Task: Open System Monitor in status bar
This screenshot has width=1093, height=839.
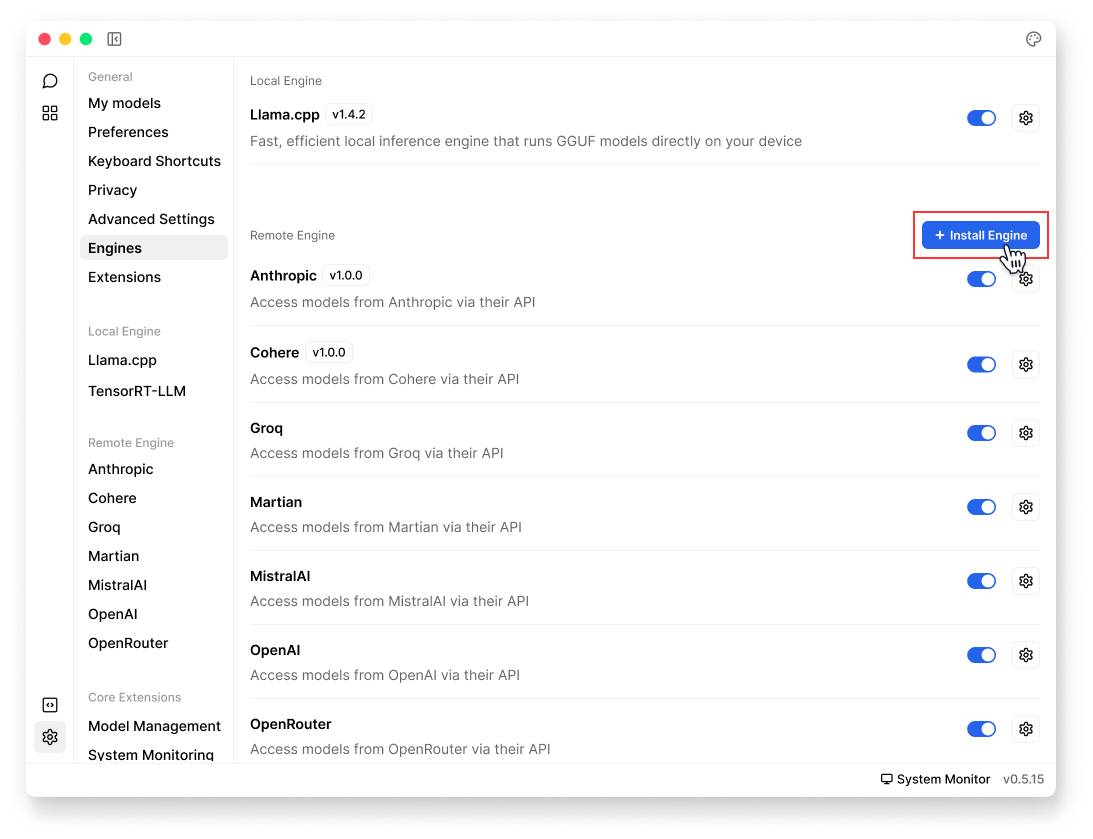Action: [935, 779]
